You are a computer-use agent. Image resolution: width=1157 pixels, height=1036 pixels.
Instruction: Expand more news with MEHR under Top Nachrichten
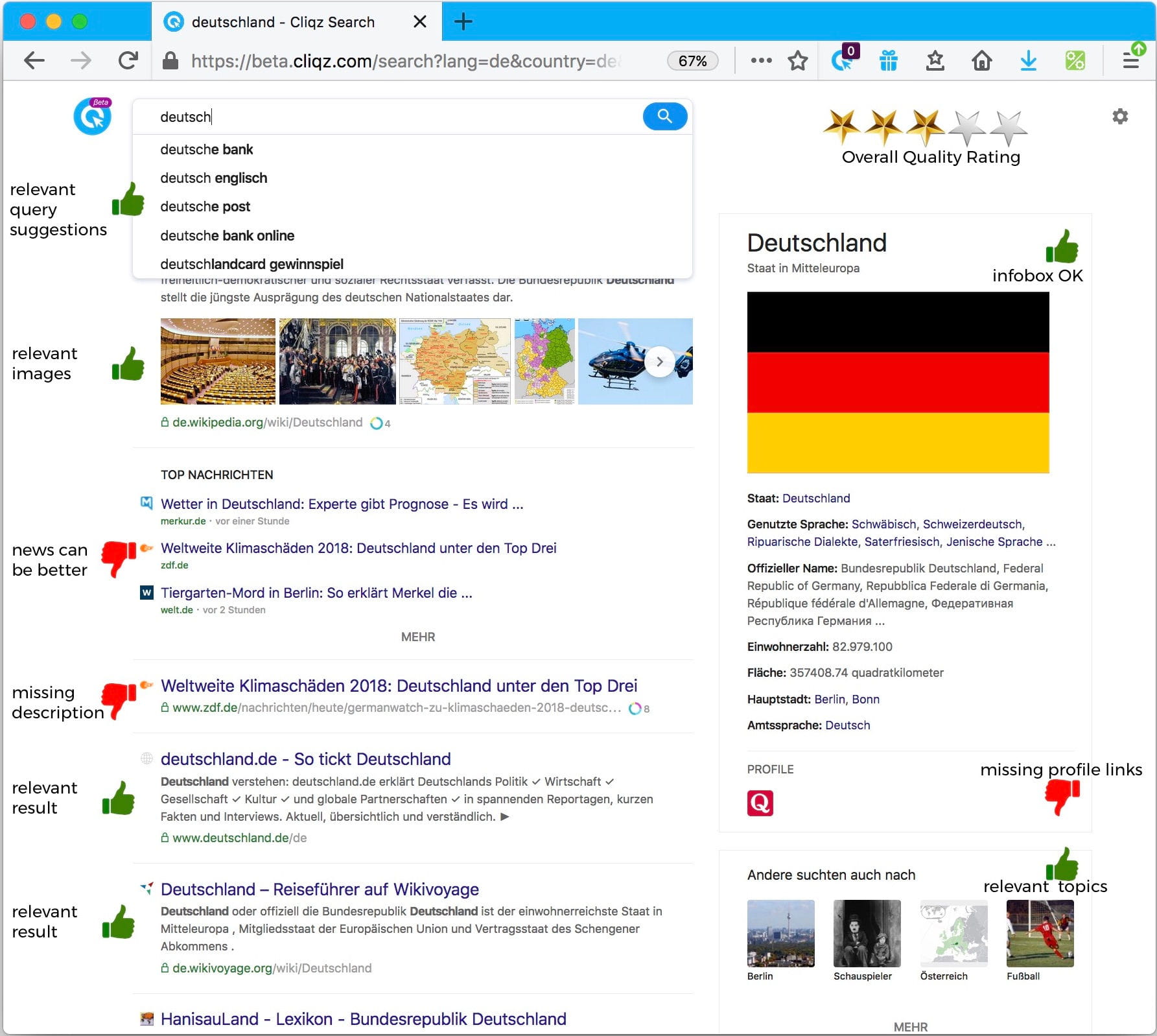click(418, 637)
